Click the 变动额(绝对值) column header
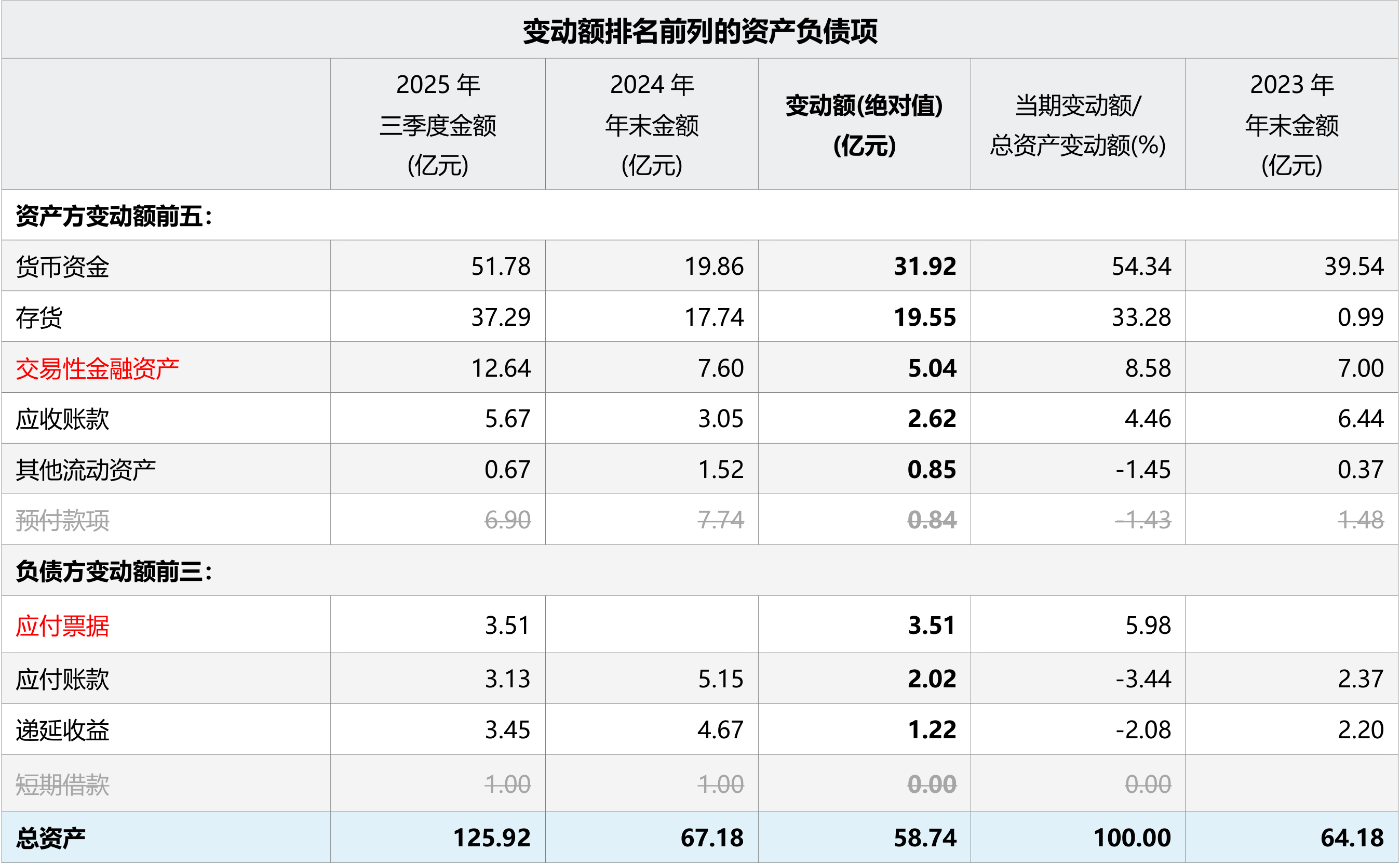The image size is (1400, 864). [864, 125]
